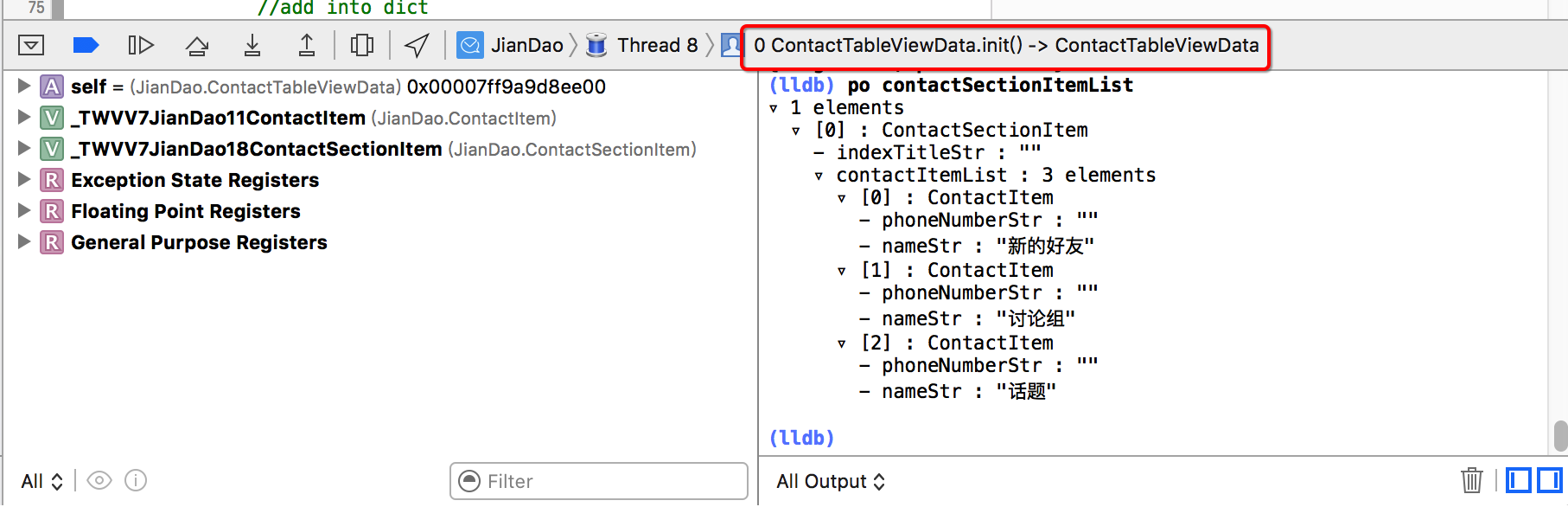Select JianDao in the debug jump bar

click(526, 45)
